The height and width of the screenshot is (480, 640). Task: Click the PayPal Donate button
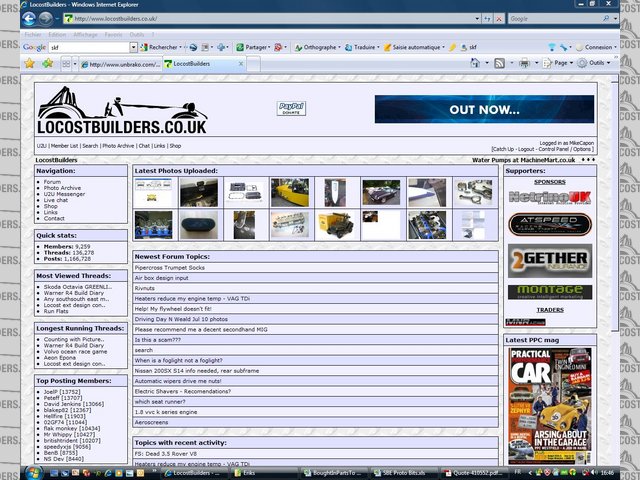coord(291,109)
